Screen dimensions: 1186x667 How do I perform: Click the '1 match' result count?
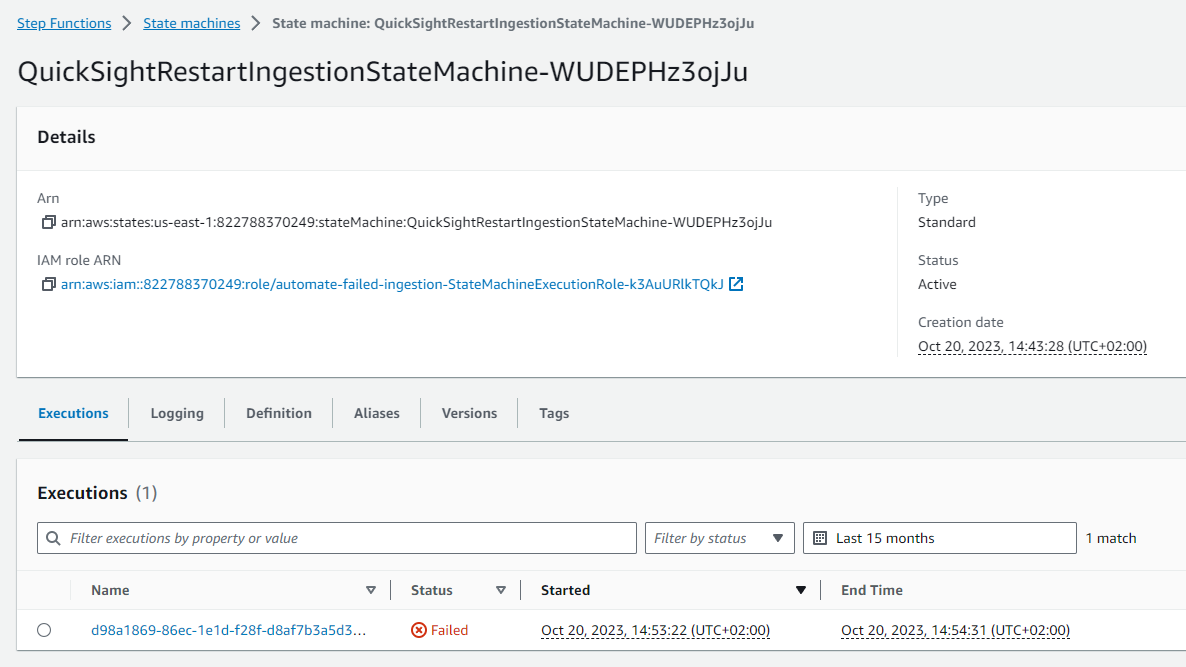[x=1110, y=538]
